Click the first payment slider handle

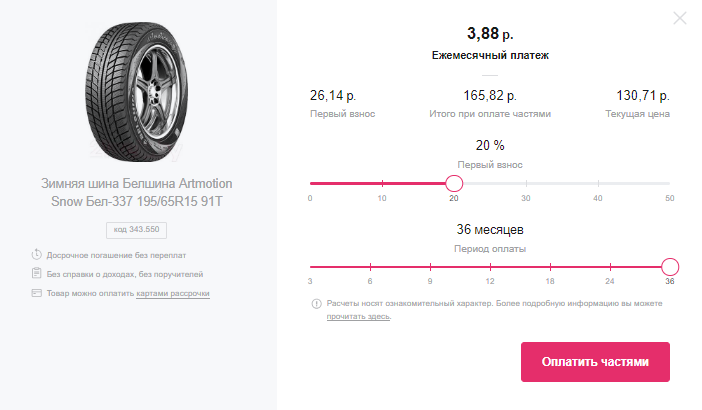coord(454,183)
